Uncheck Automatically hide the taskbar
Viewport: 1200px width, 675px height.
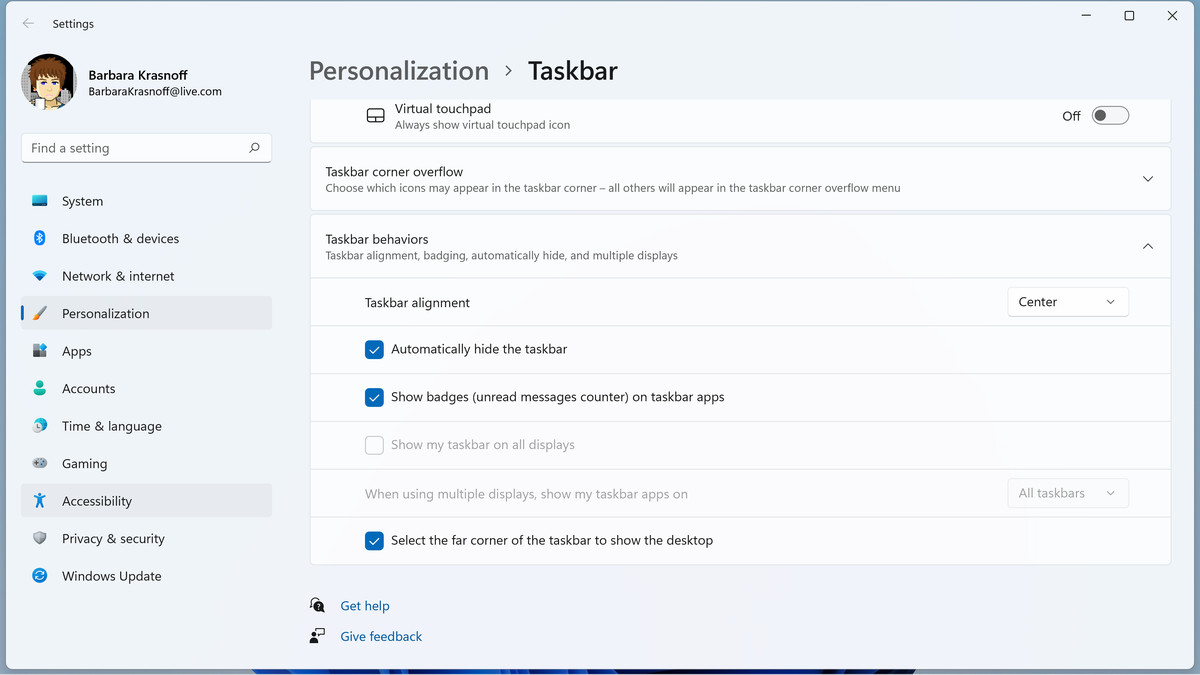[x=374, y=349]
